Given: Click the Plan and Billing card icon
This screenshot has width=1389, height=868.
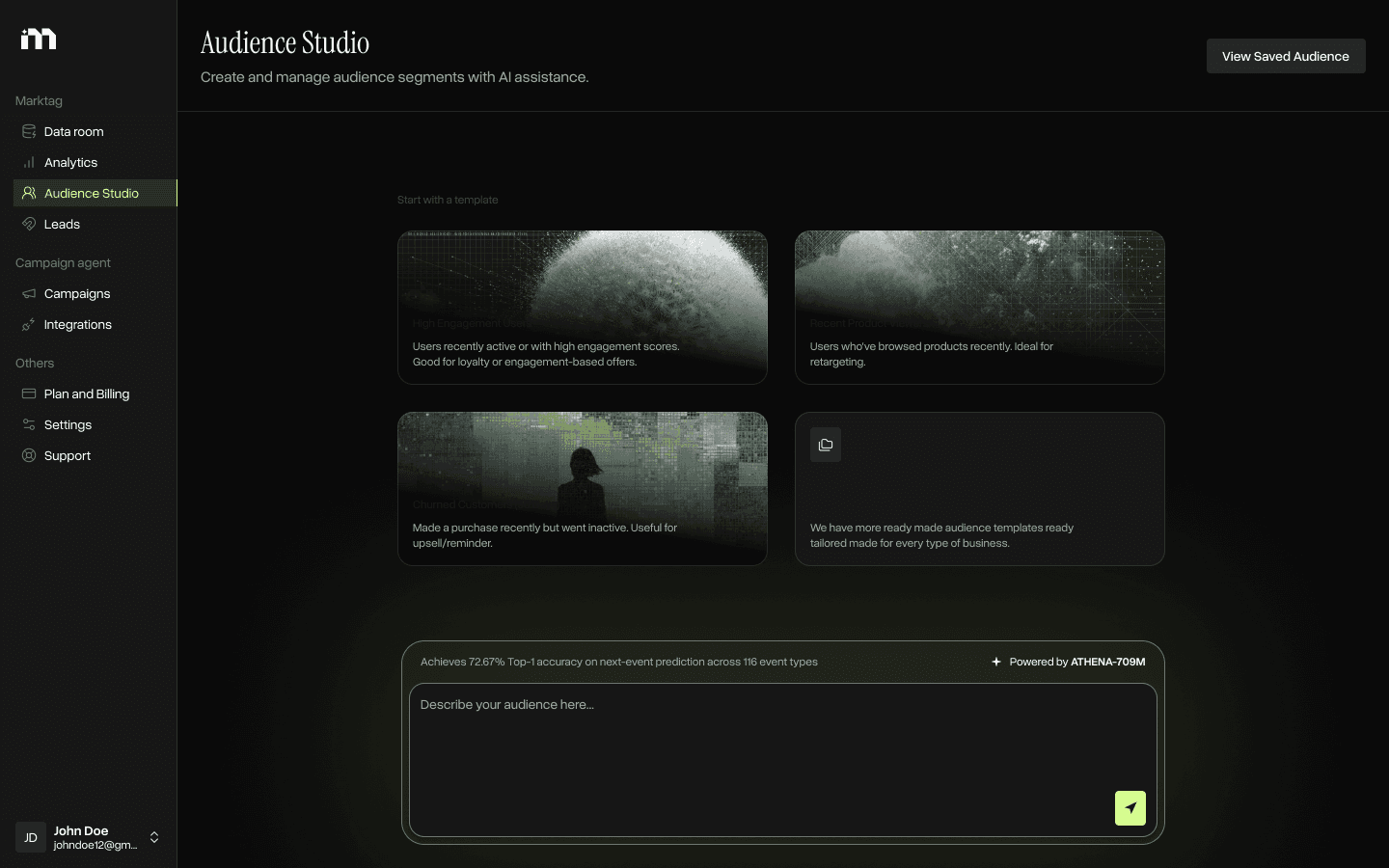Looking at the screenshot, I should [29, 393].
